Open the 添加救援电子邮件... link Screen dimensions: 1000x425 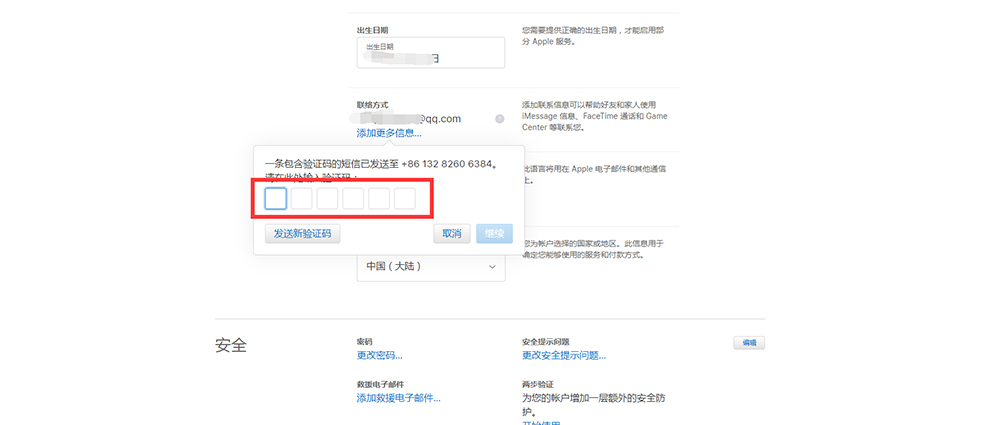398,398
